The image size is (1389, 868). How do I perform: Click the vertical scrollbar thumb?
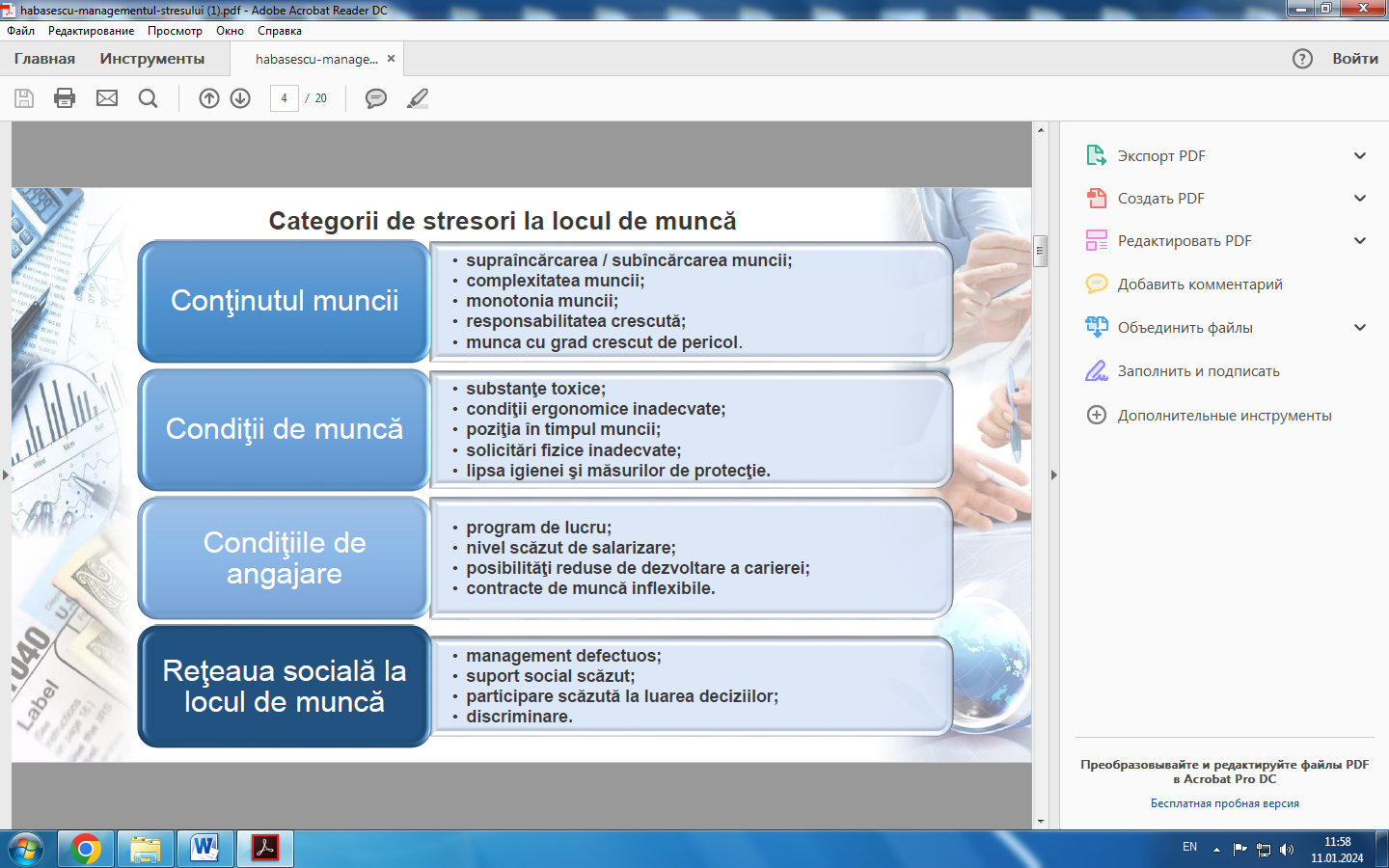click(x=1040, y=251)
